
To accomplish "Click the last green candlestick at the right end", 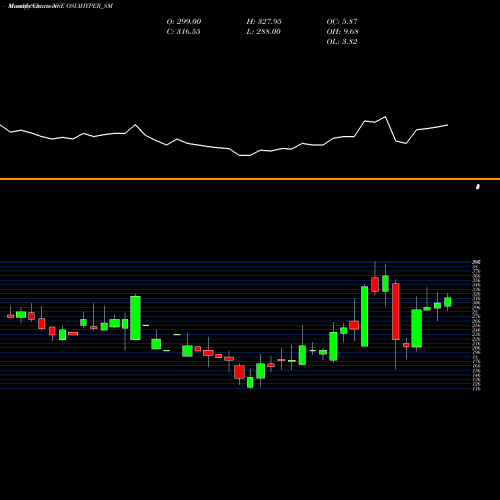I will [x=448, y=302].
